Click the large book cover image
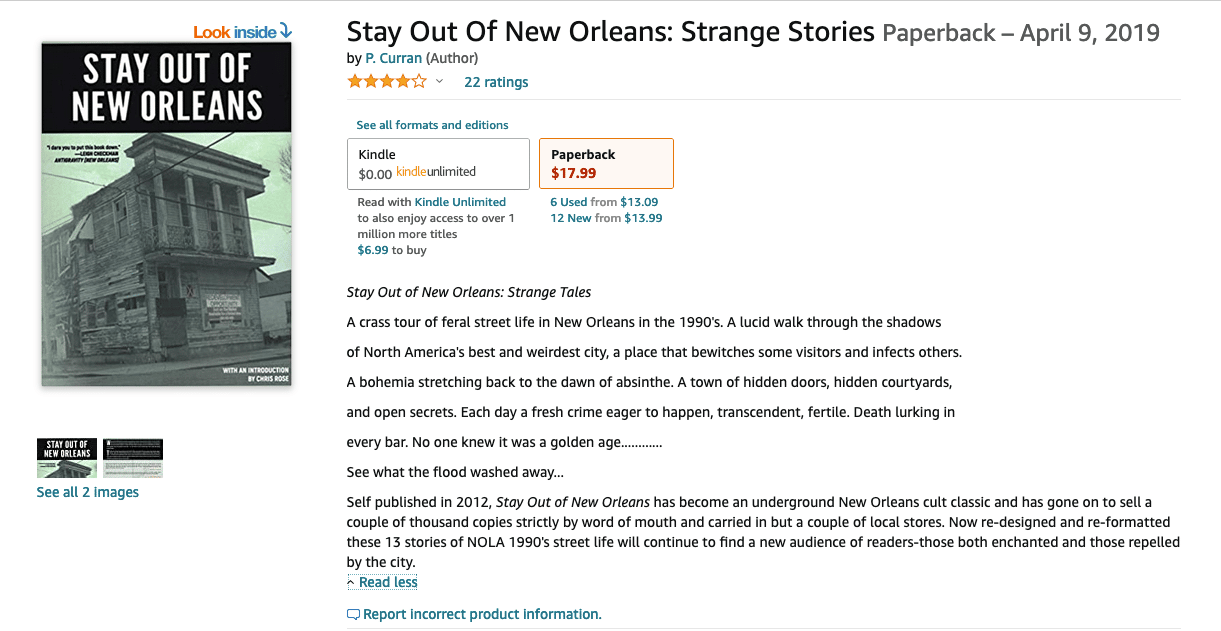This screenshot has height=631, width=1221. click(166, 214)
